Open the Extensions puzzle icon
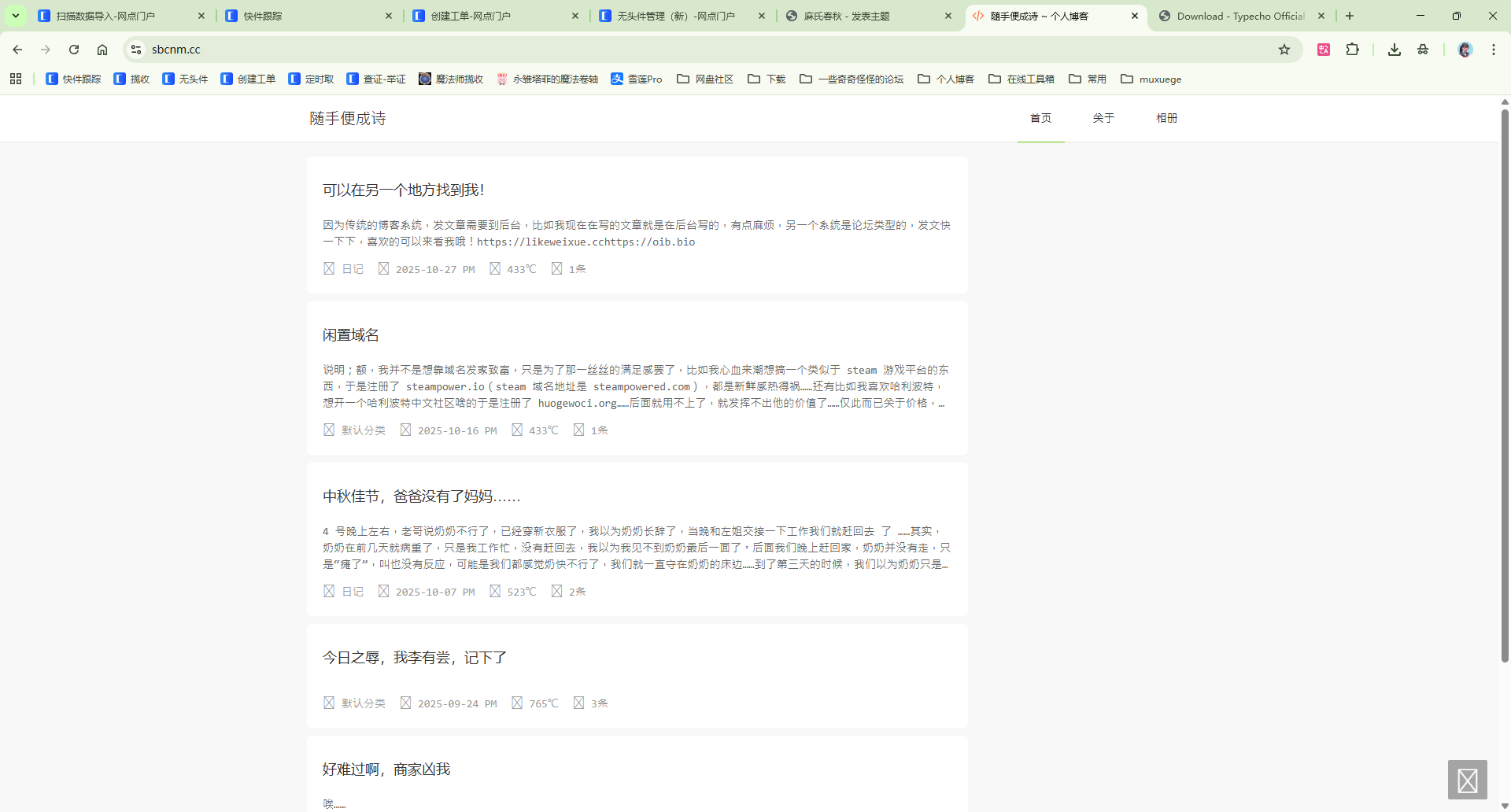This screenshot has width=1511, height=812. (1353, 49)
